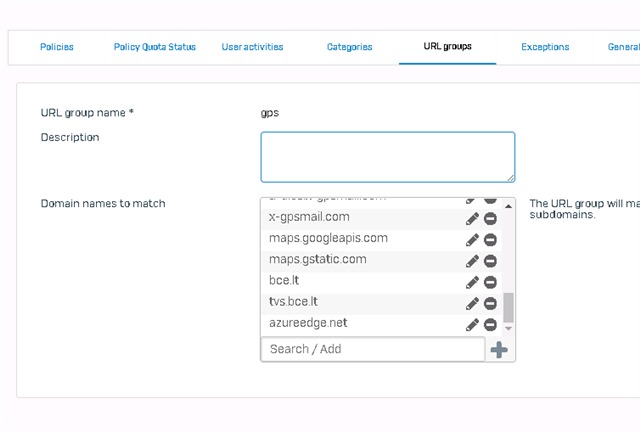Click the Search / Add domain field
The height and width of the screenshot is (432, 640).
(x=373, y=349)
